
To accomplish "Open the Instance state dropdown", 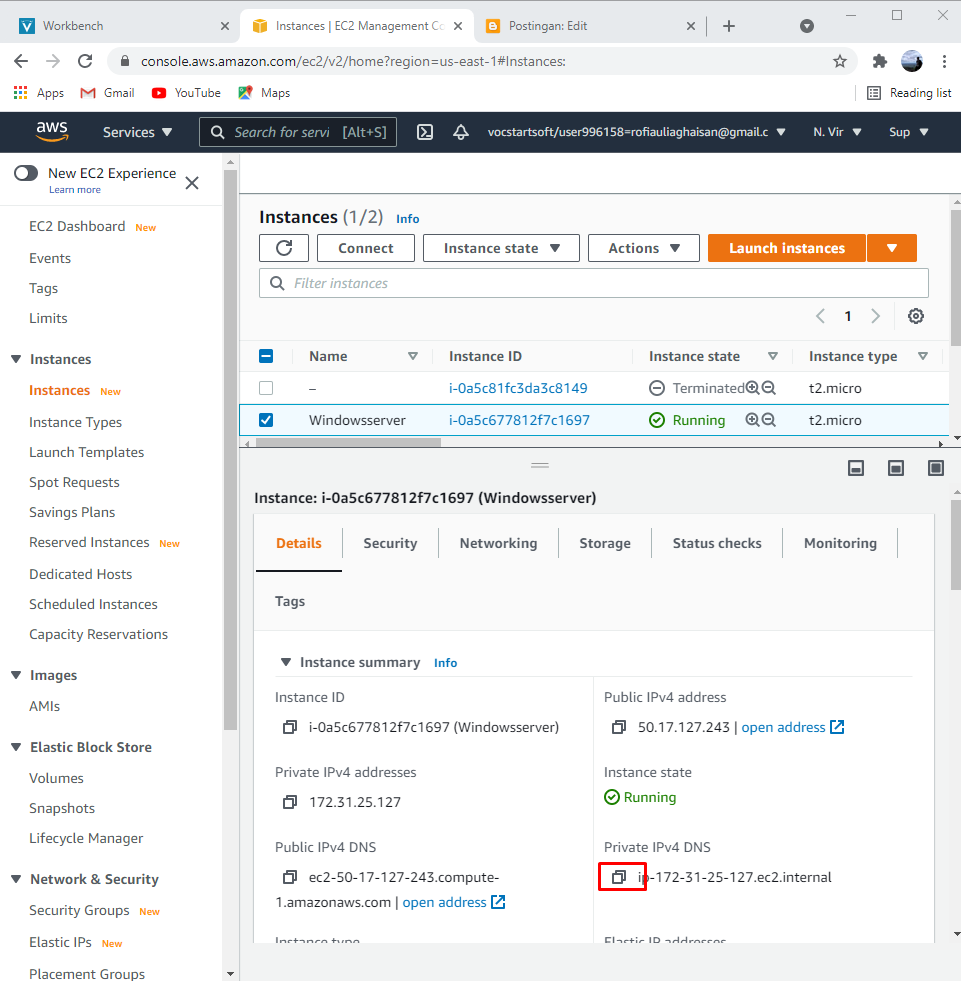I will point(501,248).
